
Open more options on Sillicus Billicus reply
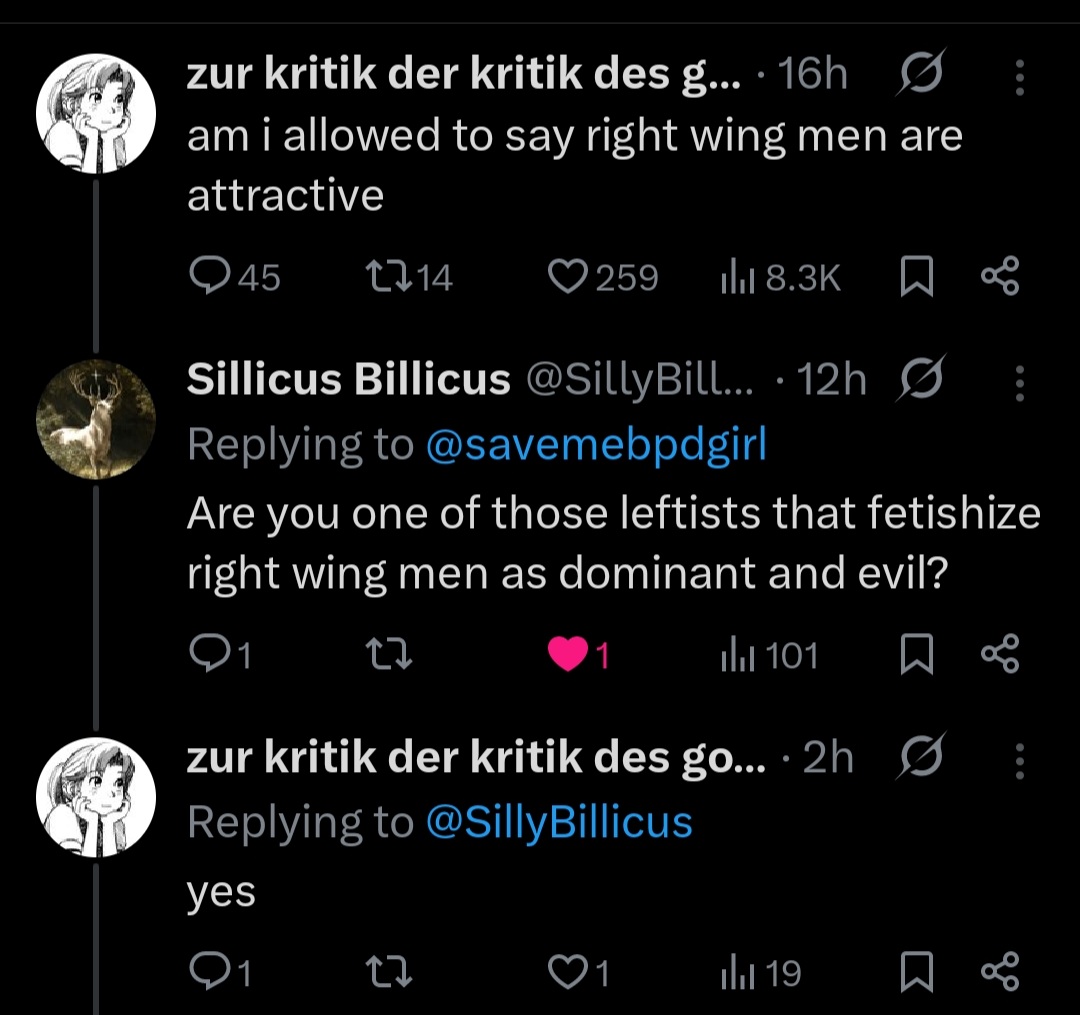pyautogui.click(x=1019, y=381)
